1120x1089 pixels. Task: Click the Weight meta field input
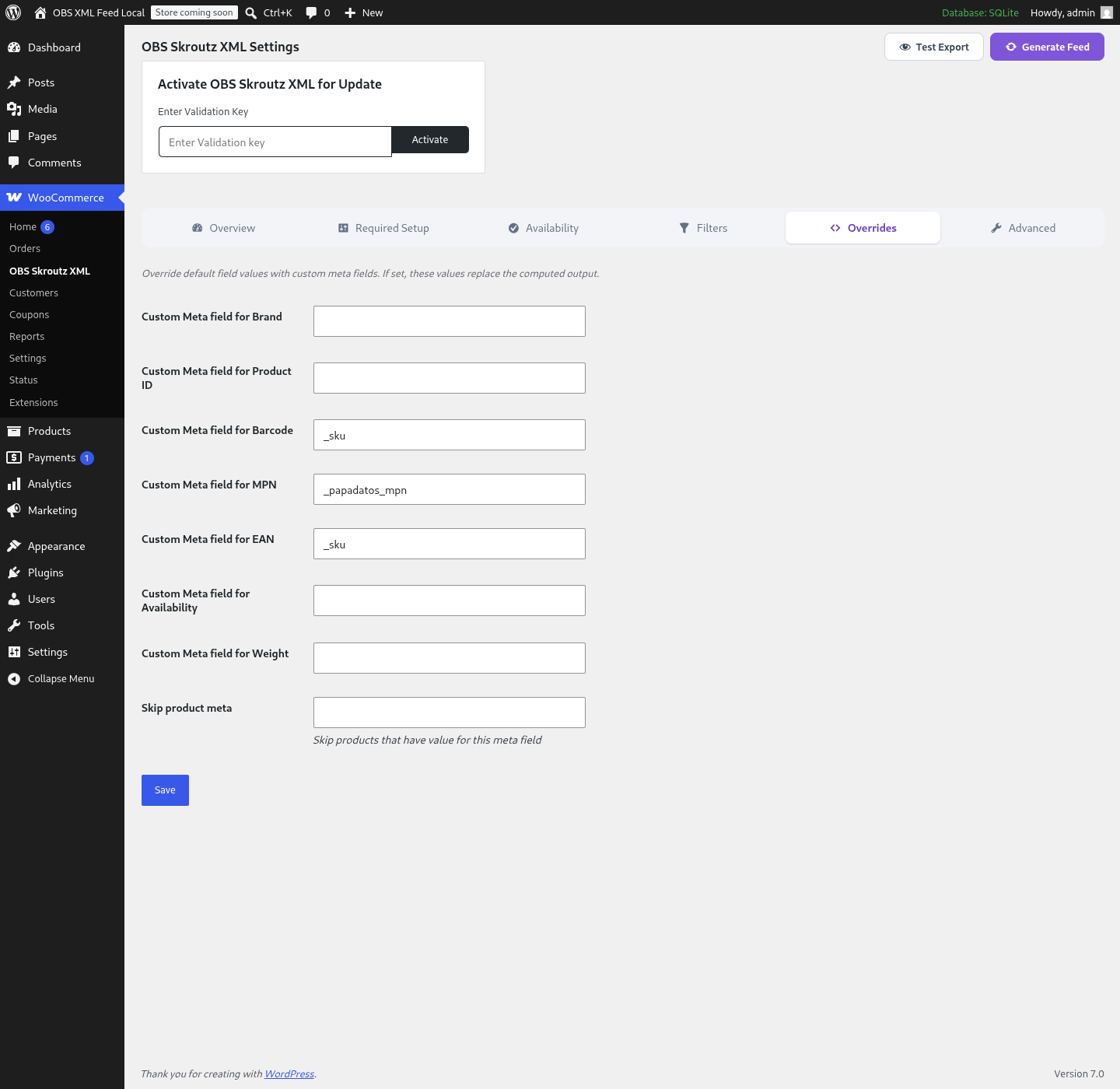click(450, 658)
